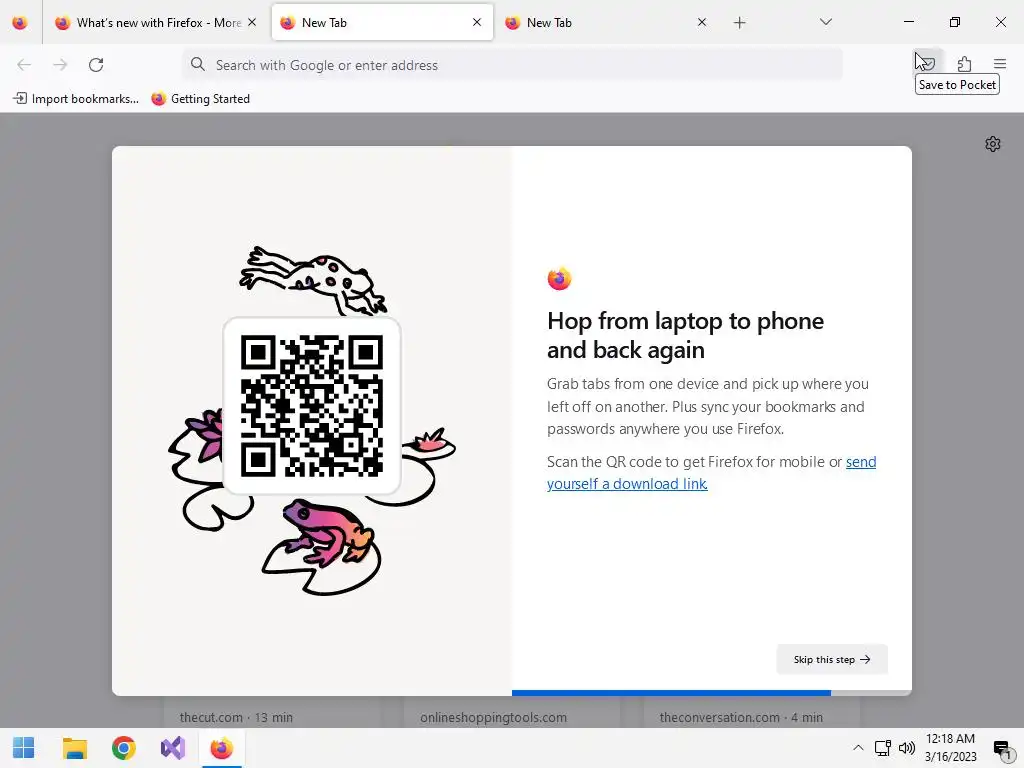Click the magnifier icon in address bar
Screen dimensions: 1024x768
[197, 64]
